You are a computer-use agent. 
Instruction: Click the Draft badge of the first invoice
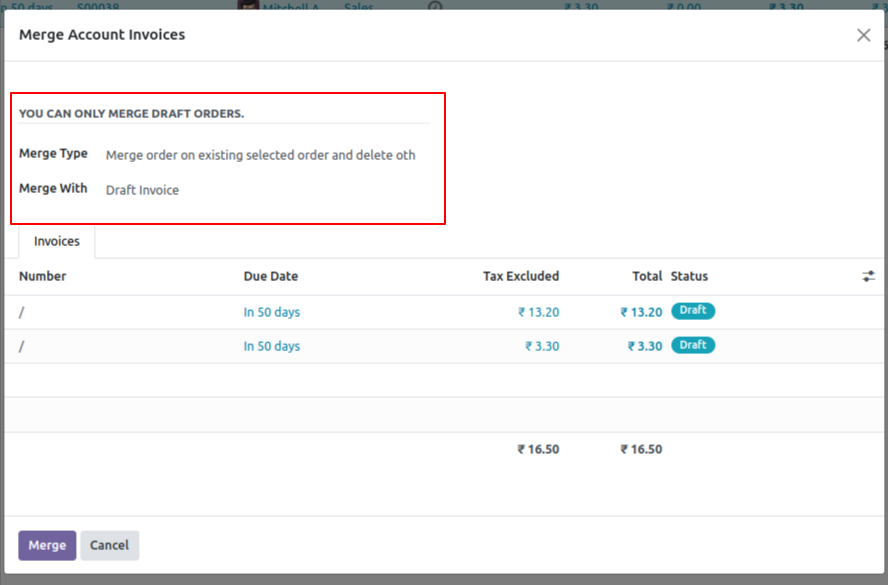point(693,311)
